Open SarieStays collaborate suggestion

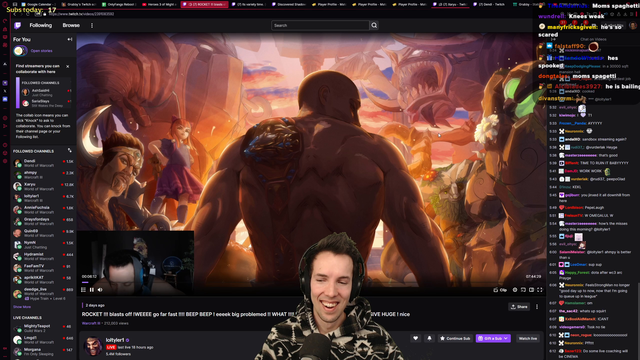tap(45, 103)
